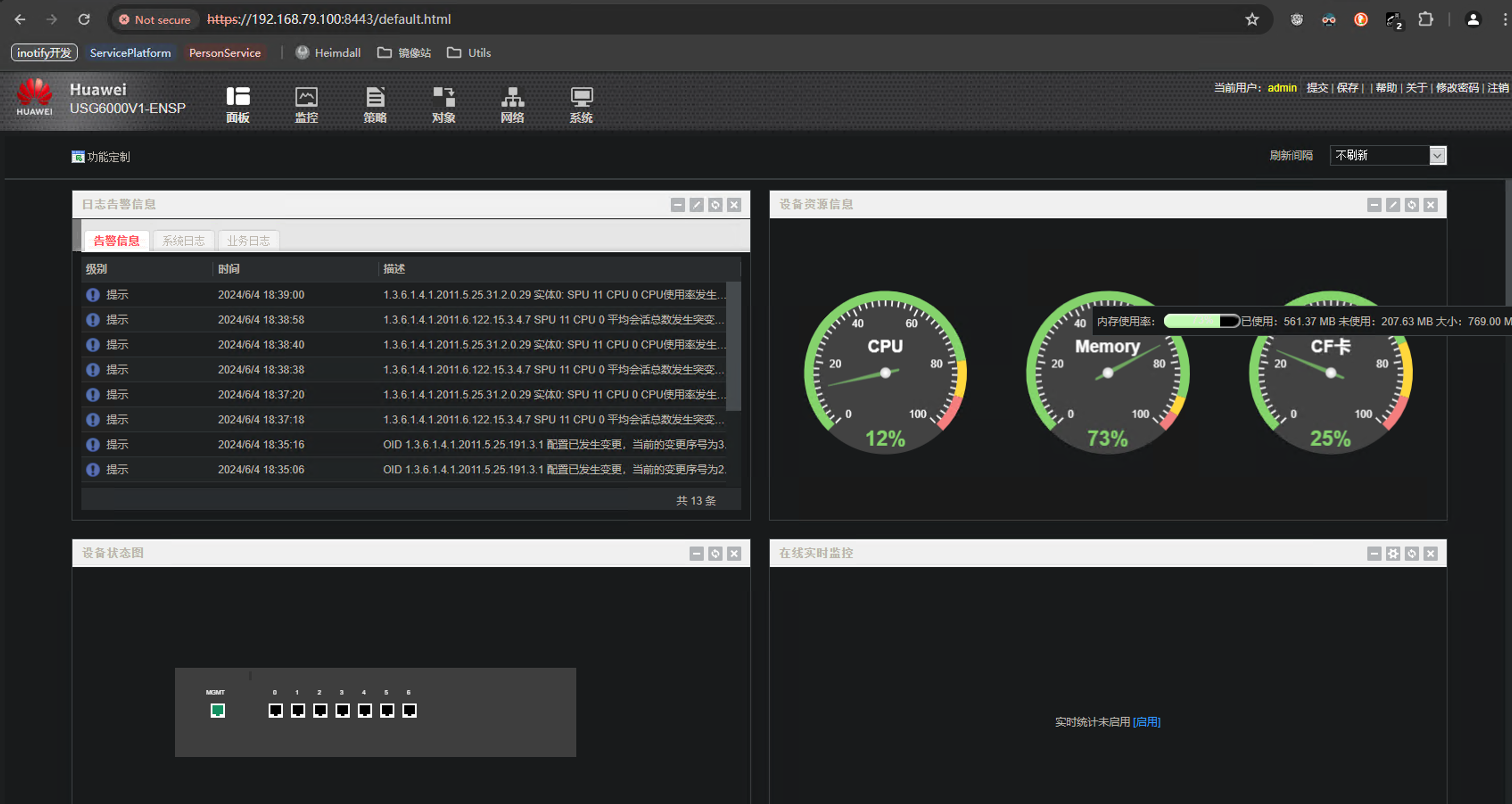Viewport: 1512px width, 804px height.
Task: Sort by the 级别 column header
Action: [x=147, y=269]
